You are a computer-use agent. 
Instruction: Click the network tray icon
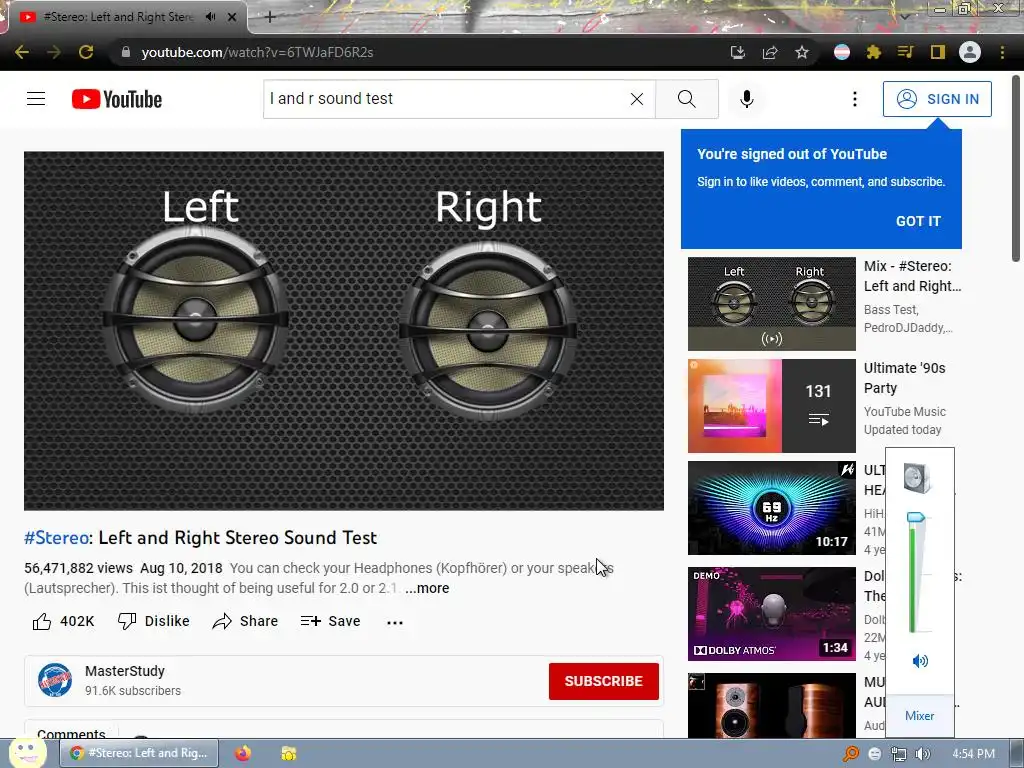click(x=899, y=754)
